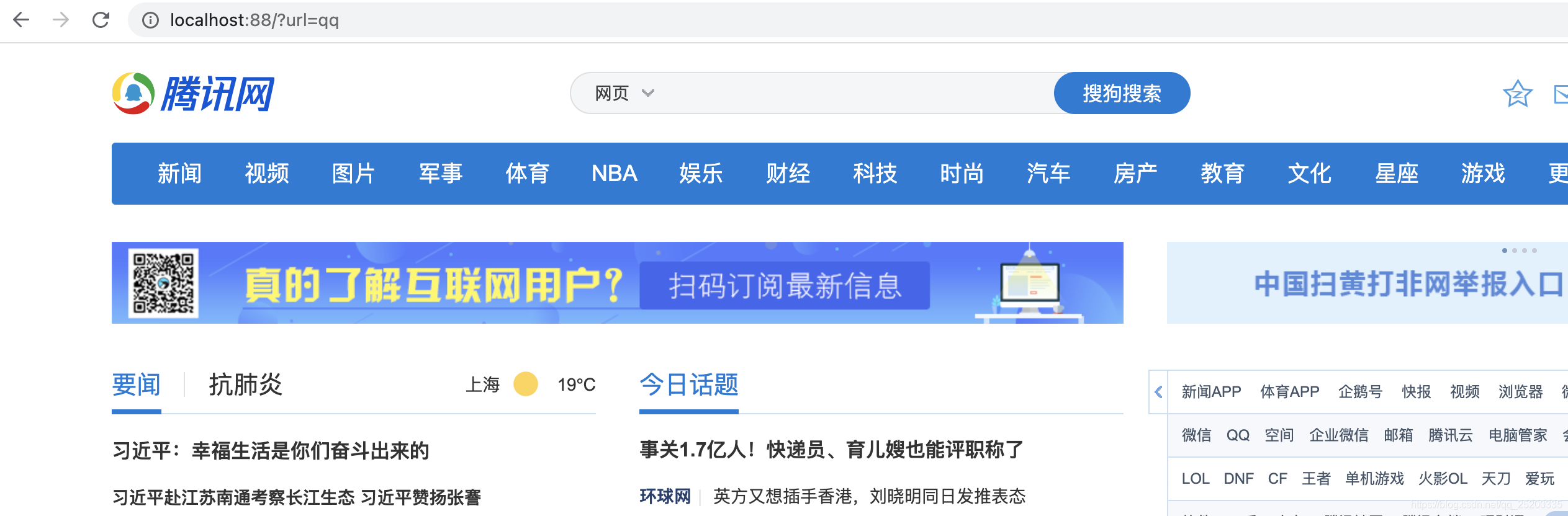Image resolution: width=1568 pixels, height=516 pixels.
Task: Switch to the 抗肺炎 tab
Action: pyautogui.click(x=246, y=385)
